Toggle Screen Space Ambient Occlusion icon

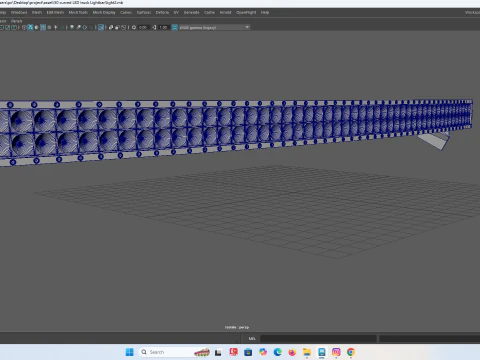point(72,27)
